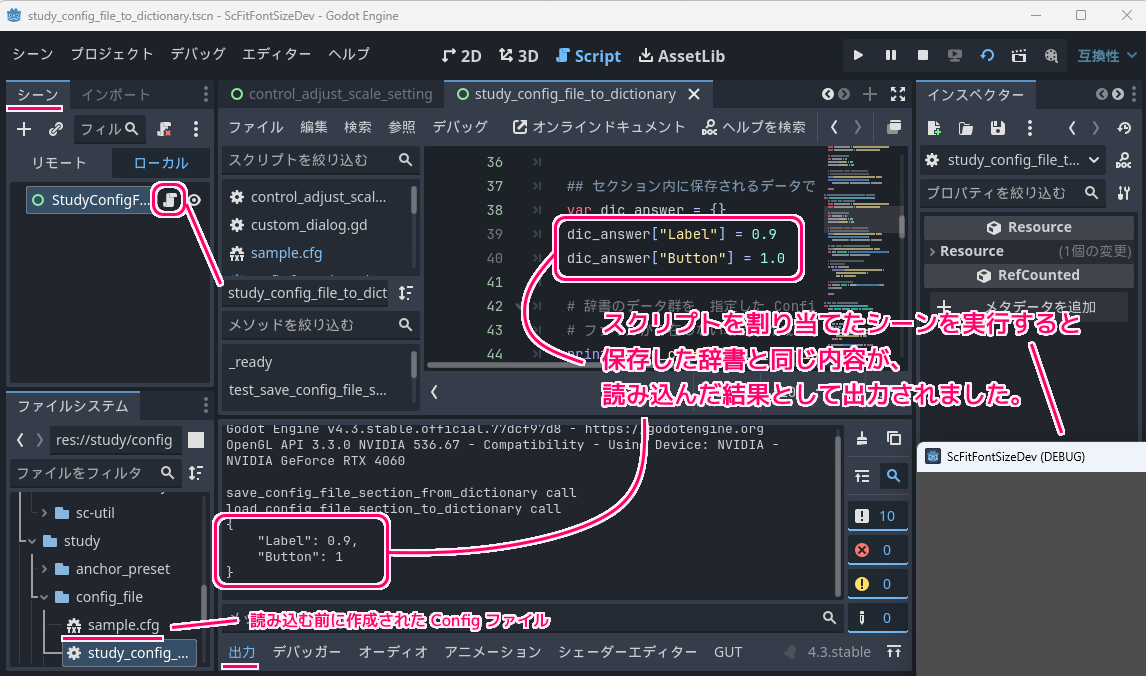Viewport: 1146px width, 676px height.
Task: Add a new node with plus icon
Action: (x=25, y=129)
